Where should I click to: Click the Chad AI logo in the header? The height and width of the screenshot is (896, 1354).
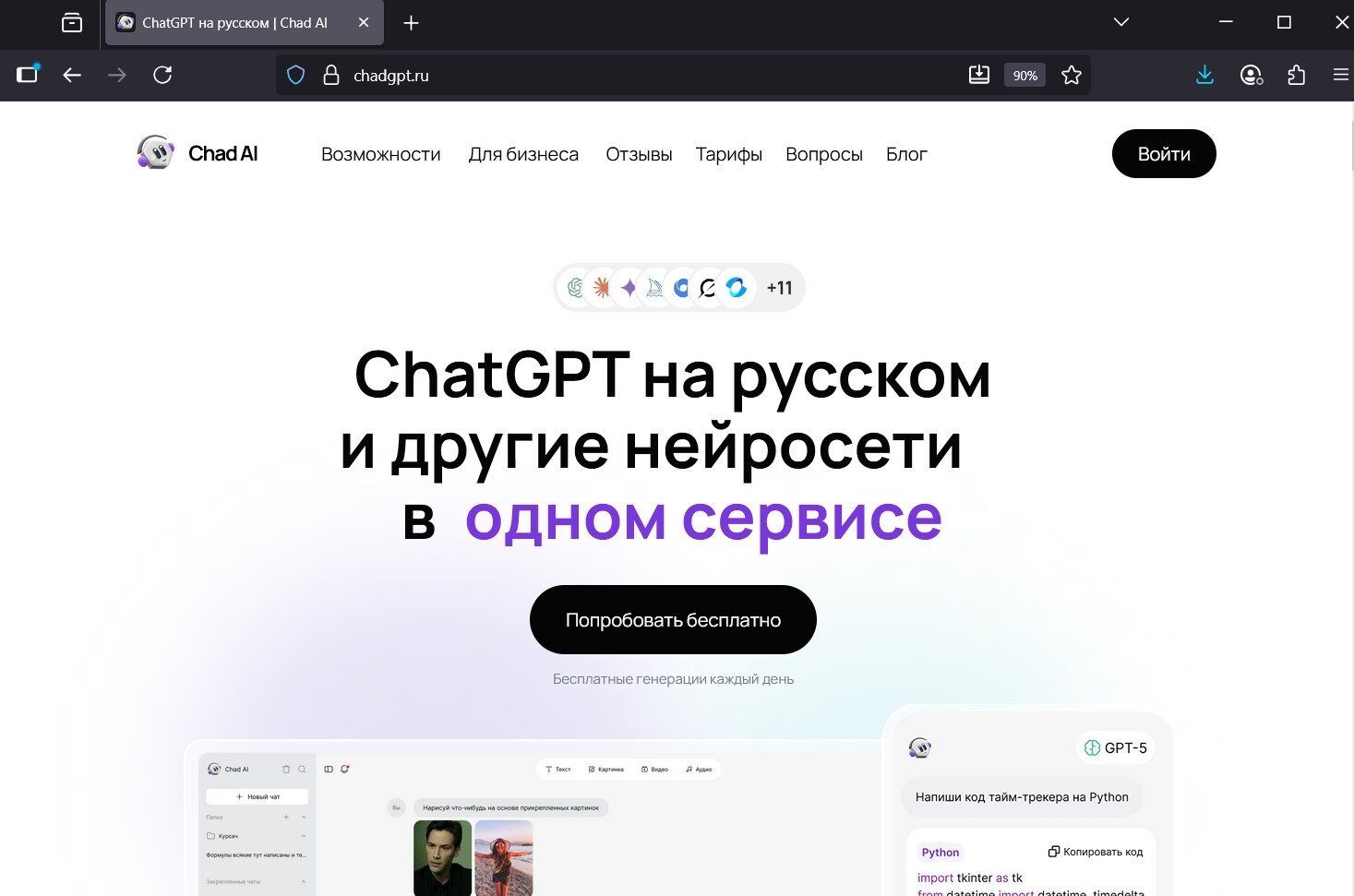click(x=198, y=153)
